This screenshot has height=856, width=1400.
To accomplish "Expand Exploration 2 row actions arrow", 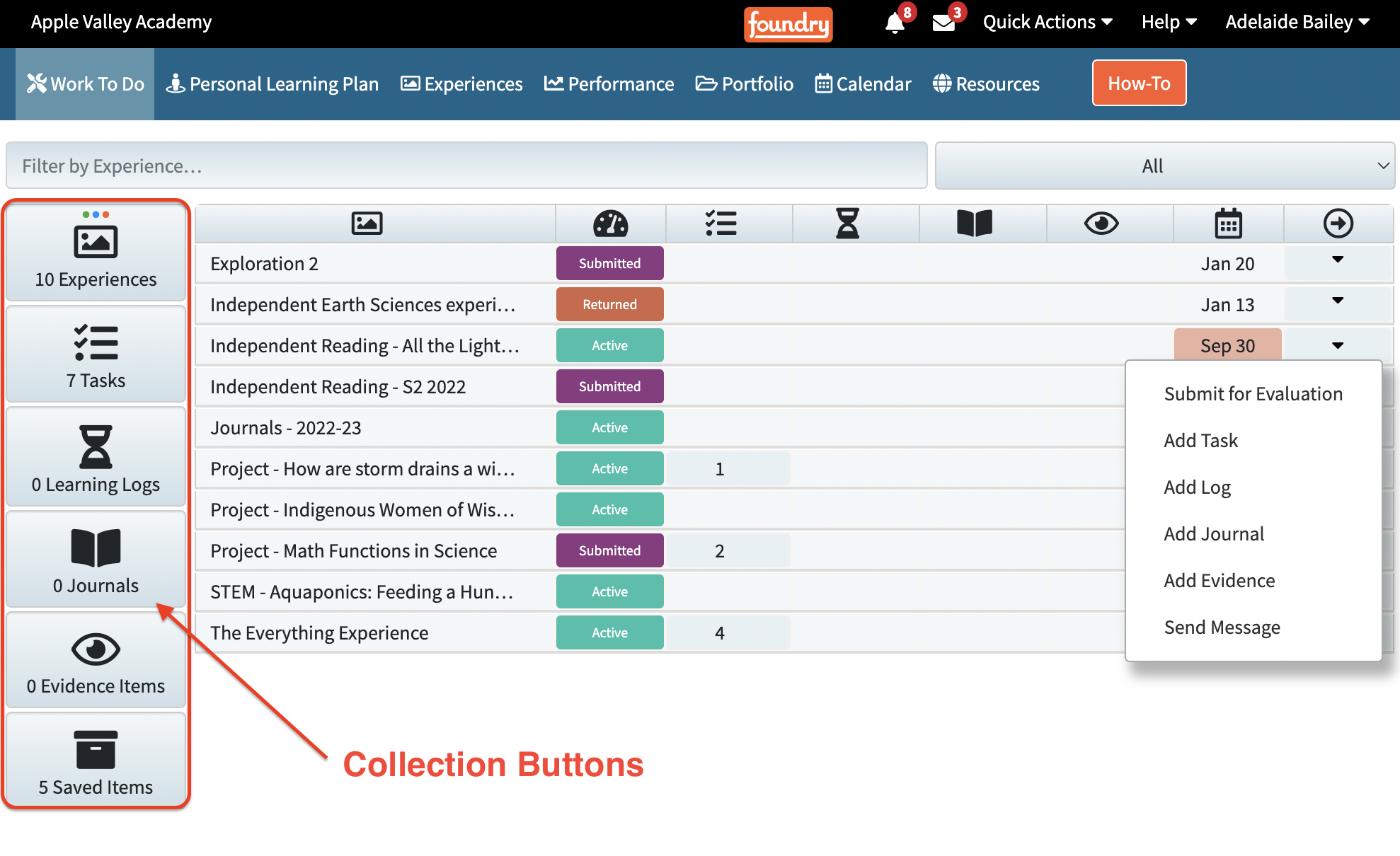I will coord(1337,260).
